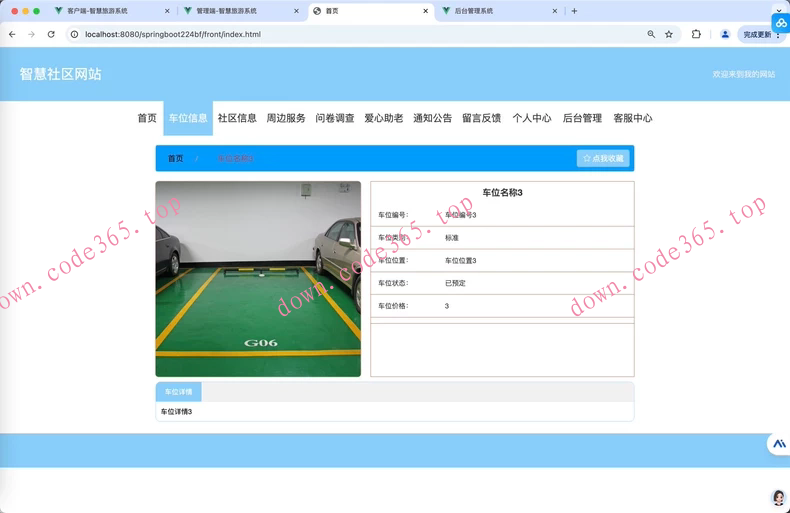Image resolution: width=790 pixels, height=513 pixels.
Task: Go to 周边服务 in navigation
Action: coord(286,118)
